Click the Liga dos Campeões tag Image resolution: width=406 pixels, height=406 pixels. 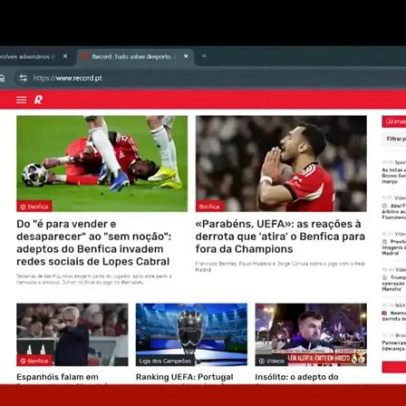coord(165,361)
